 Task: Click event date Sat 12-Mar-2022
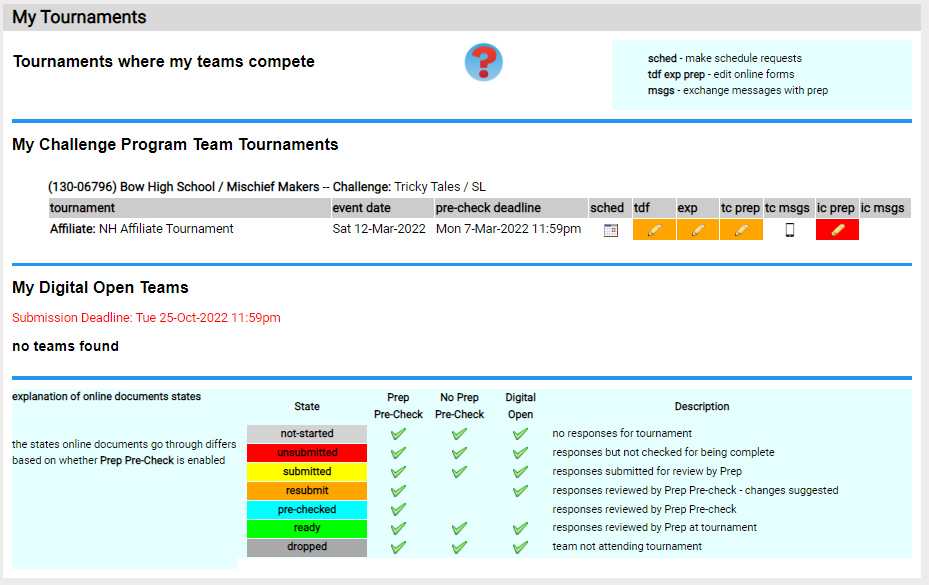pyautogui.click(x=379, y=229)
